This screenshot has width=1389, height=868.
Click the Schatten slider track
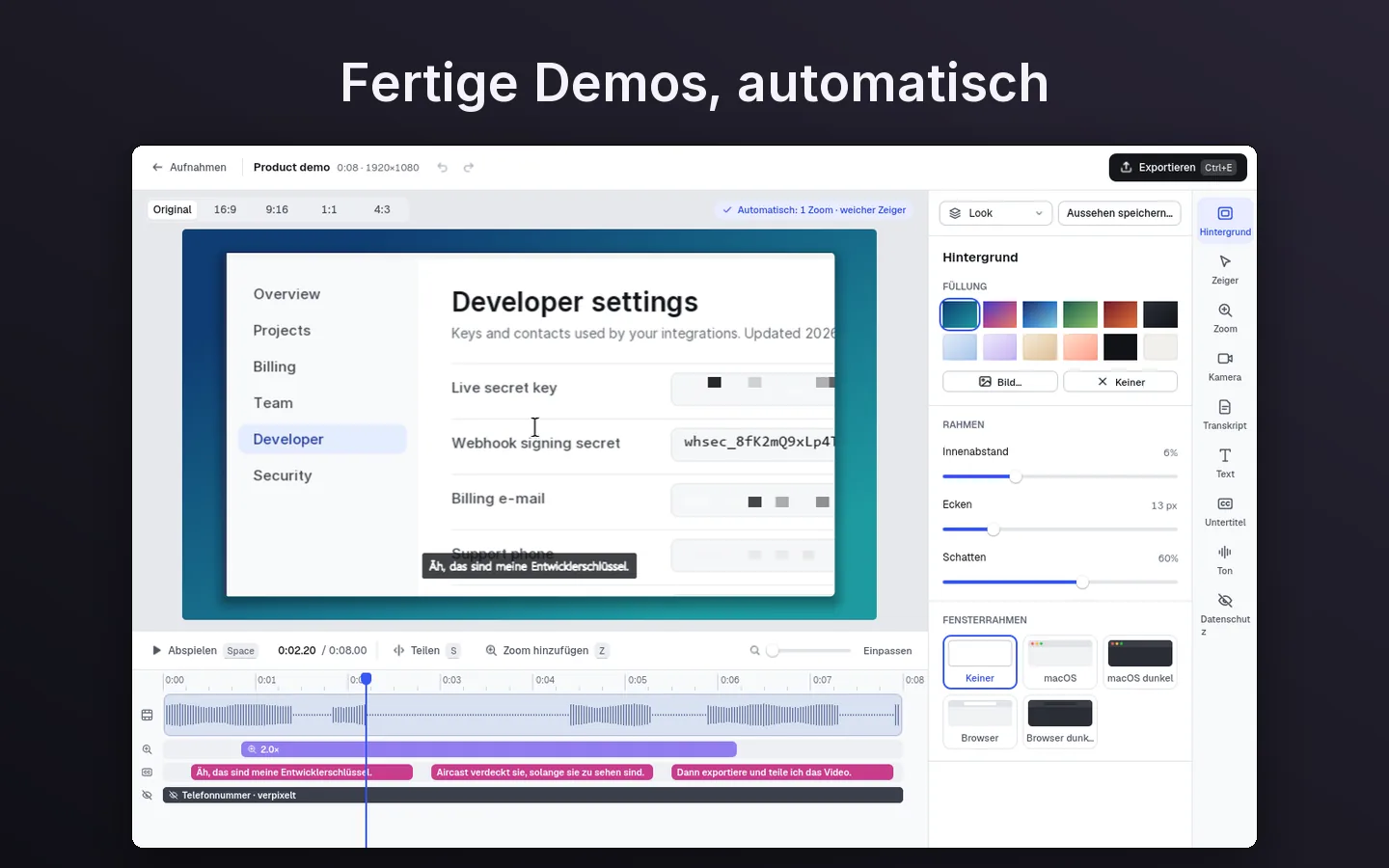1060,583
